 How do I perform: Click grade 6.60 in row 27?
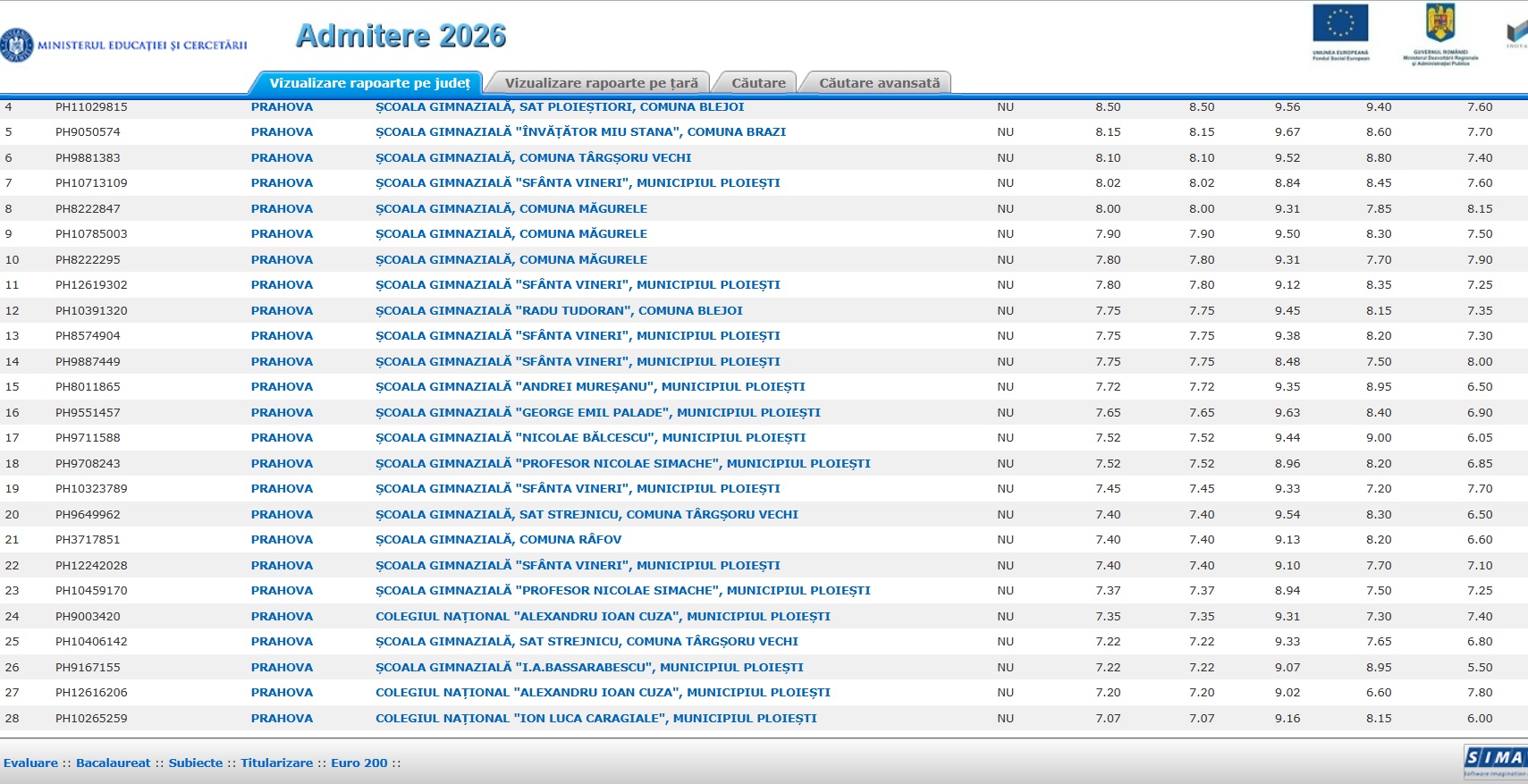(1379, 692)
